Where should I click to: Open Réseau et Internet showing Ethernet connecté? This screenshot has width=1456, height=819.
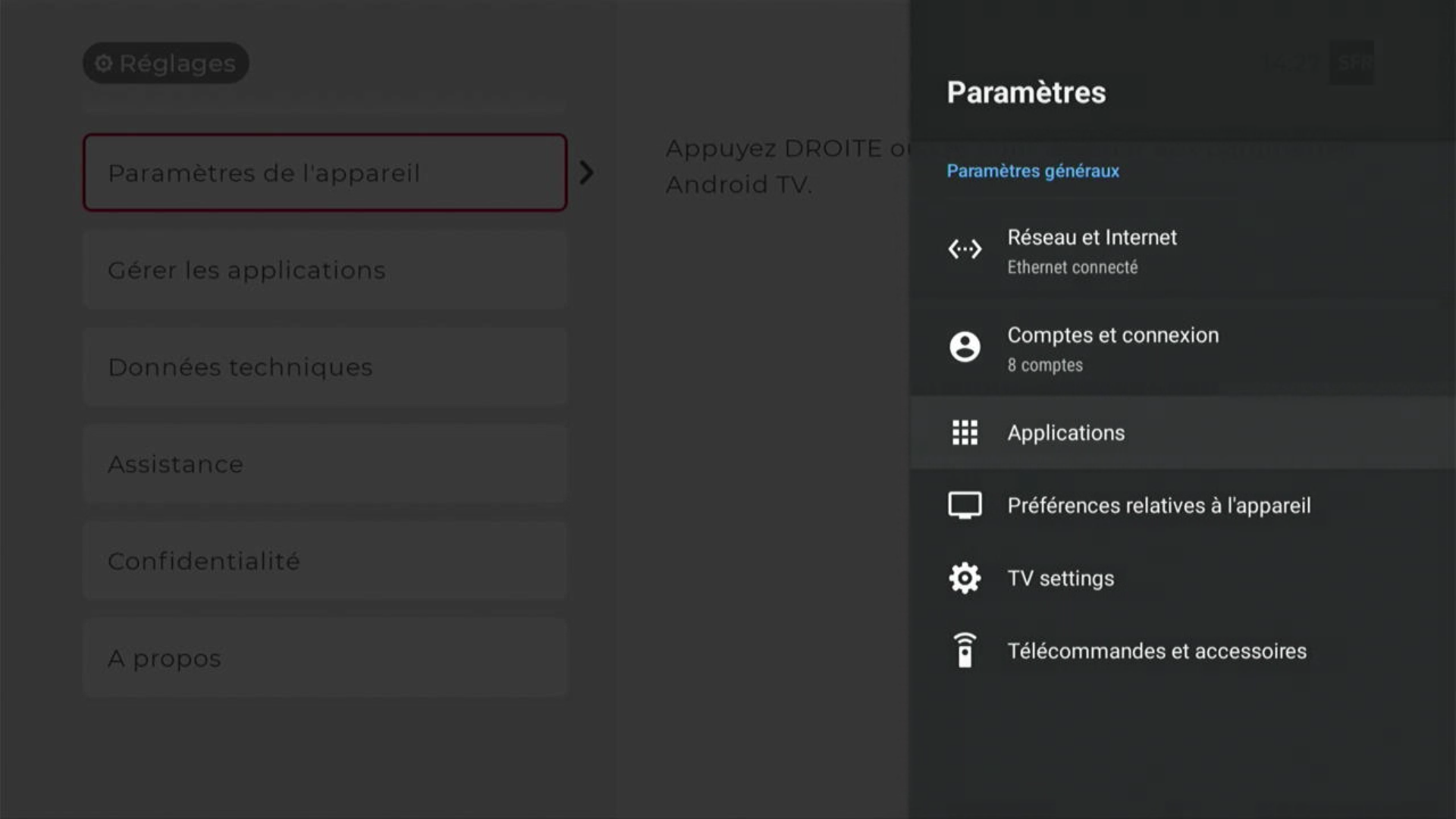coord(1092,250)
